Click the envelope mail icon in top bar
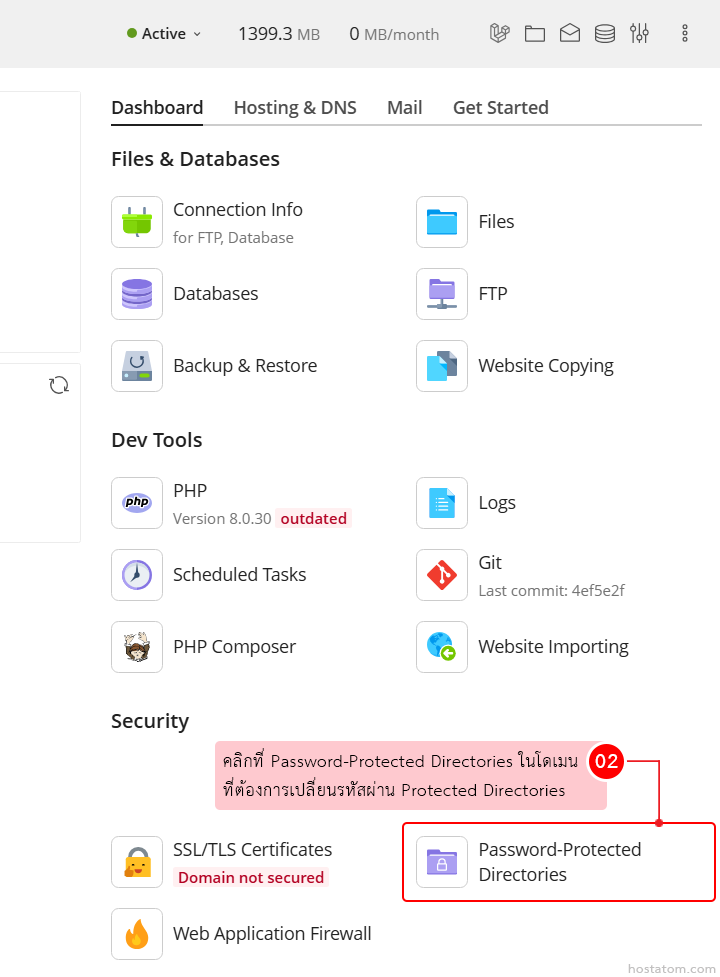Image resolution: width=720 pixels, height=977 pixels. point(570,34)
